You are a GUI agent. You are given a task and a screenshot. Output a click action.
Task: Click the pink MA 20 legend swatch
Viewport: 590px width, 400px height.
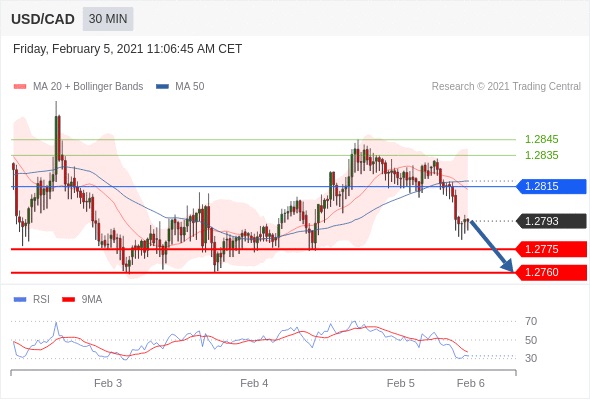(20, 87)
